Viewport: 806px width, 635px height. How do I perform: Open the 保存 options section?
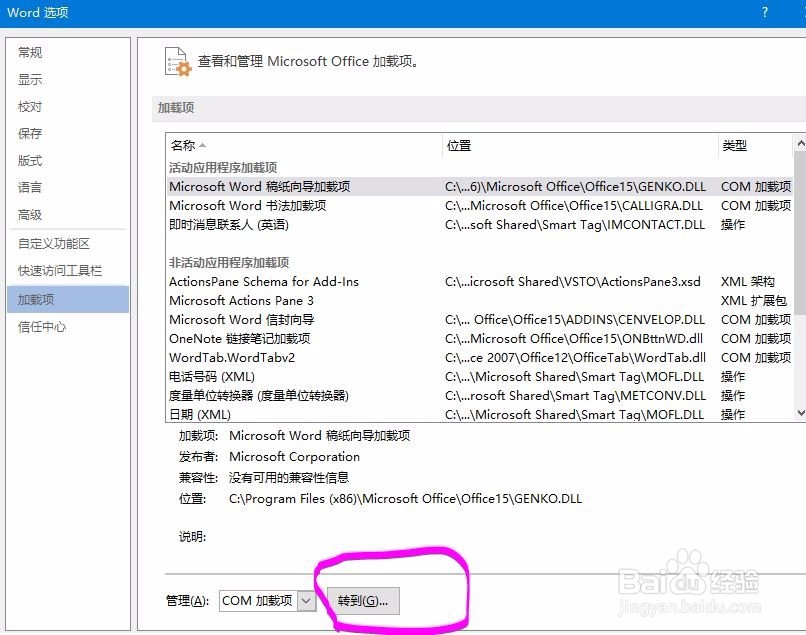pyautogui.click(x=29, y=133)
